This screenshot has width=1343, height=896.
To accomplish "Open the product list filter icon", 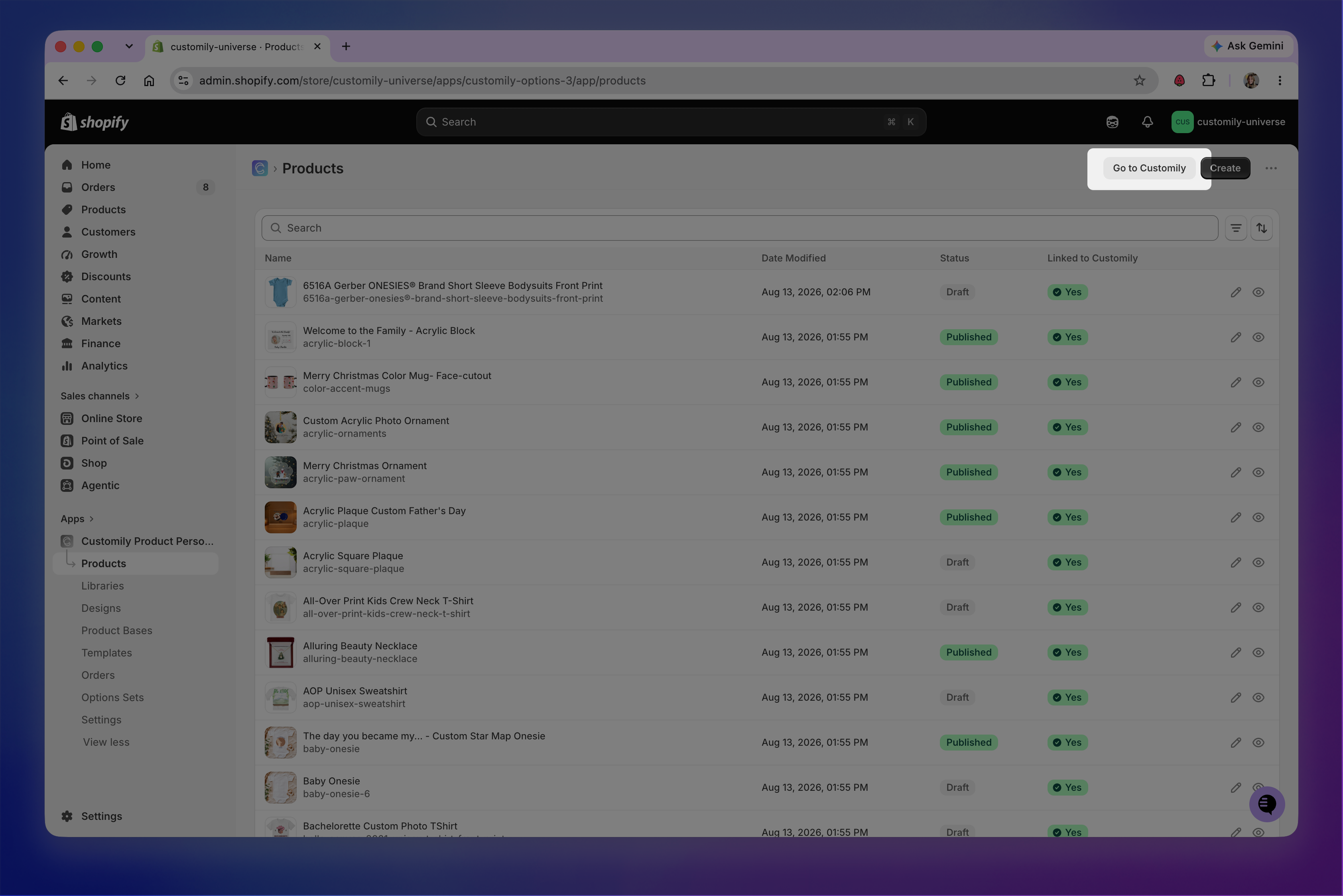I will tap(1235, 228).
